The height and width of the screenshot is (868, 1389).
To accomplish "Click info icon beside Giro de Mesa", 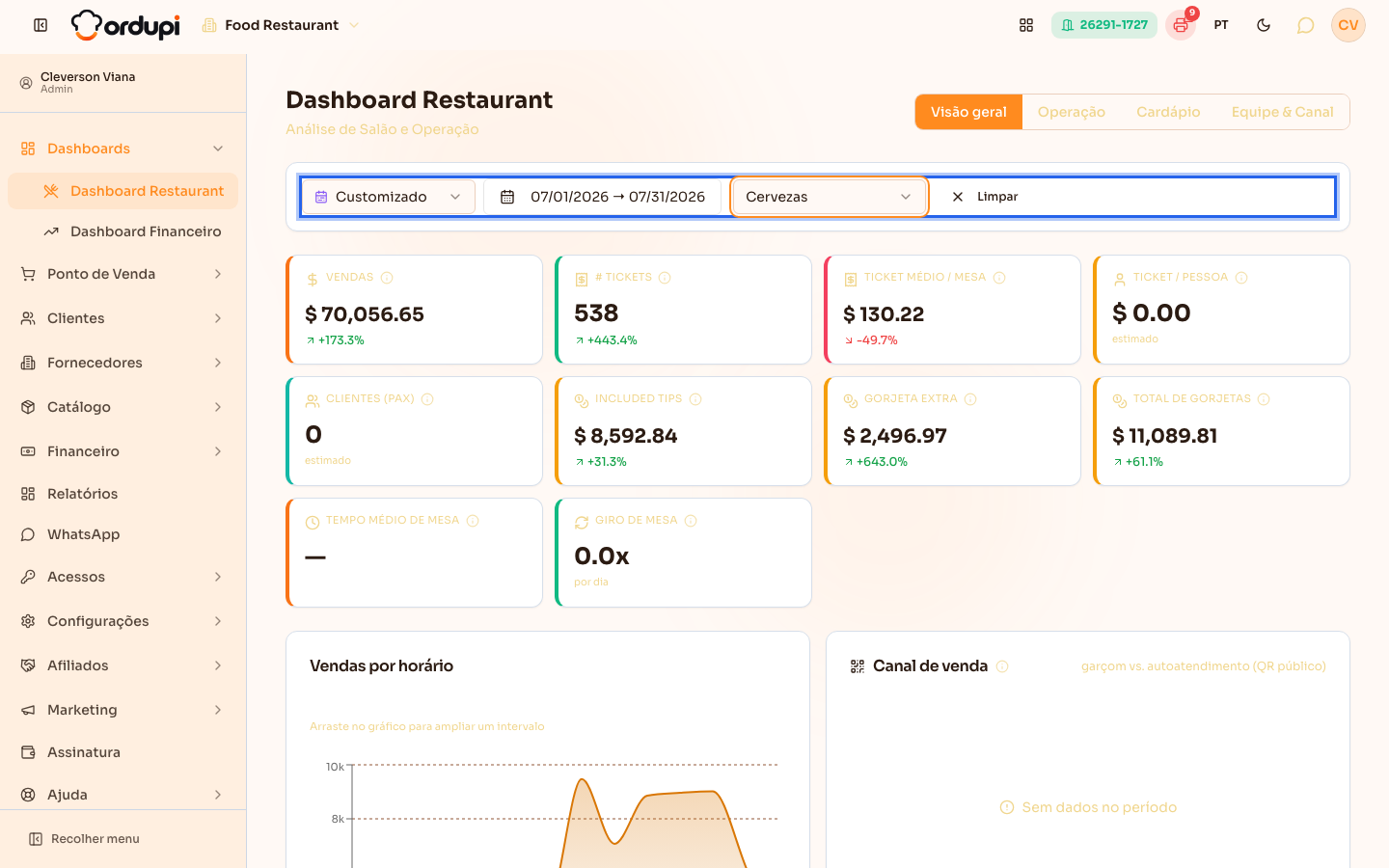I will click(x=691, y=521).
